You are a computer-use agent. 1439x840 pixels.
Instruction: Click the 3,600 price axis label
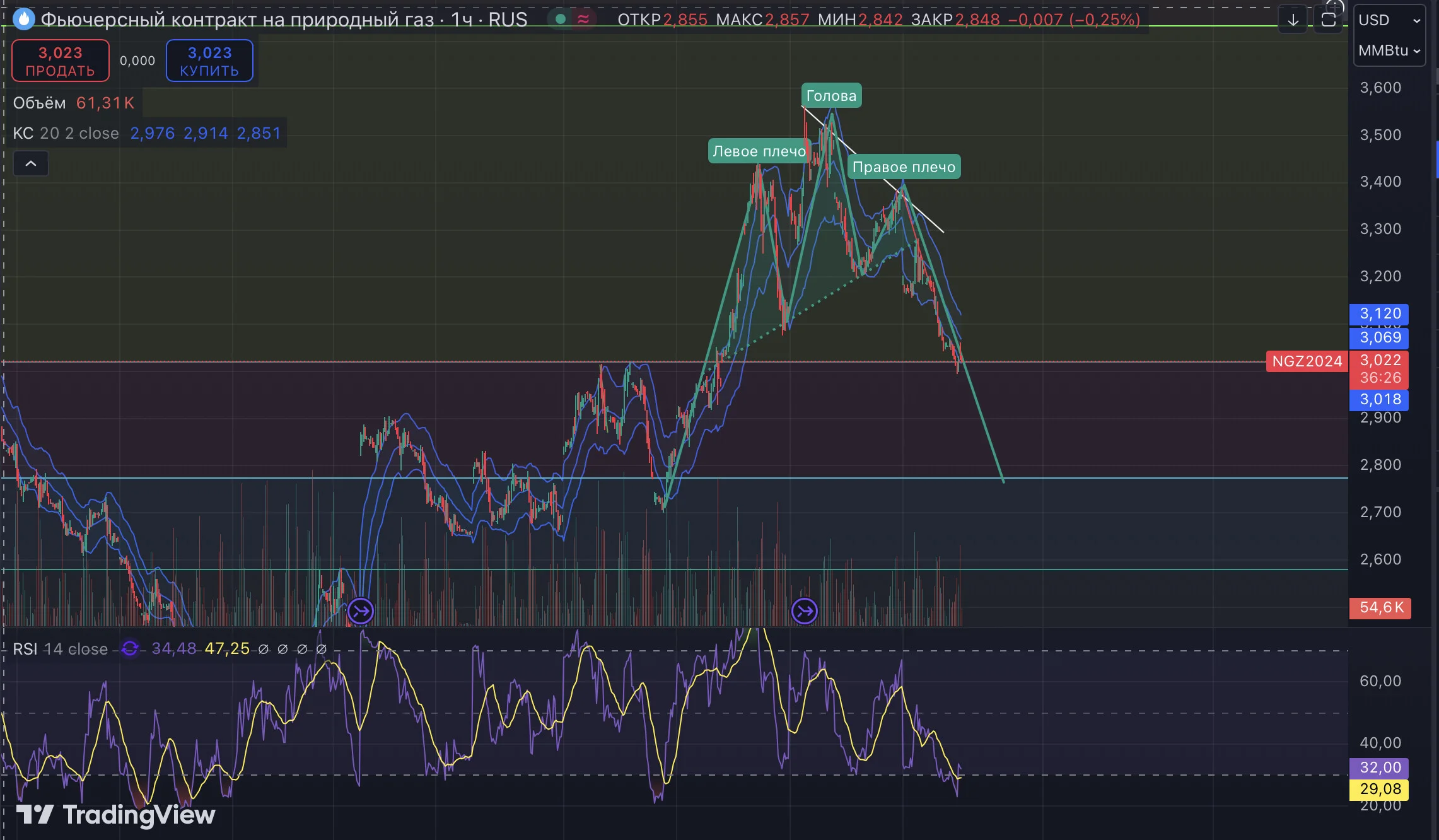pyautogui.click(x=1380, y=88)
